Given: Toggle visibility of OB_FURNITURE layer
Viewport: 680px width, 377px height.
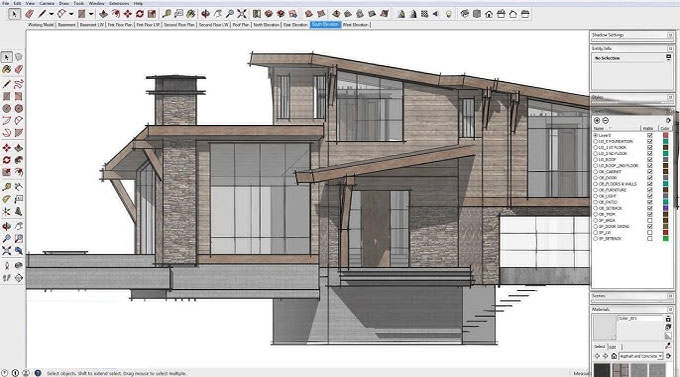Looking at the screenshot, I should pos(650,190).
